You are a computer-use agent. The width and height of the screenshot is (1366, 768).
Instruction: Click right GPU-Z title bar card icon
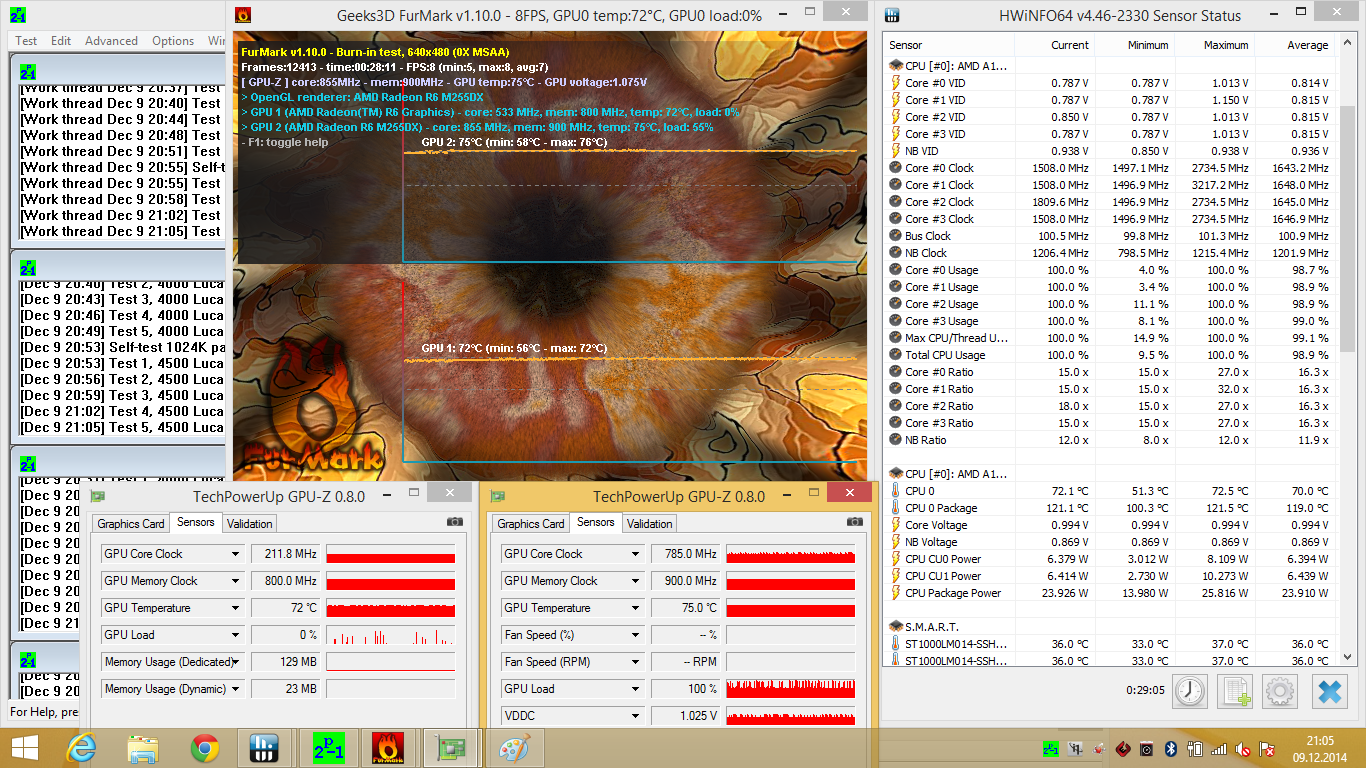coord(497,496)
